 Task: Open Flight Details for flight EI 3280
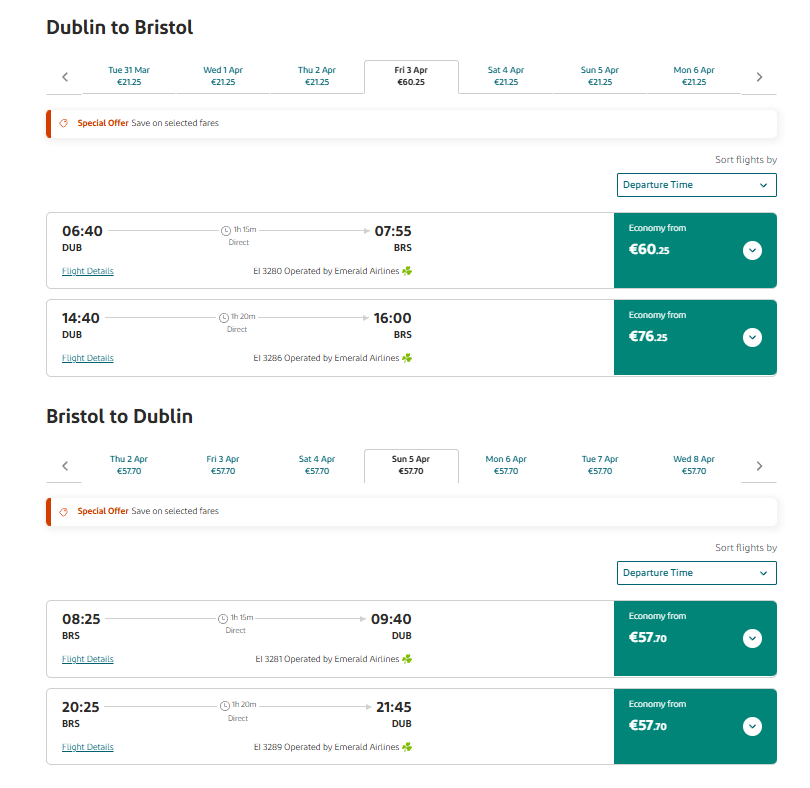click(x=88, y=271)
